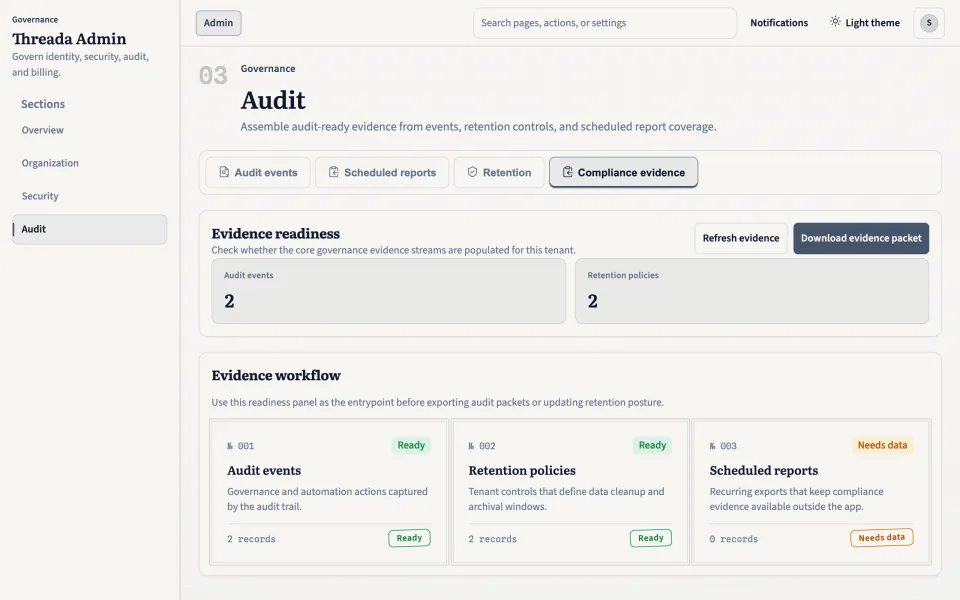
Task: Open the Scheduled reports workflow card
Action: click(x=811, y=492)
